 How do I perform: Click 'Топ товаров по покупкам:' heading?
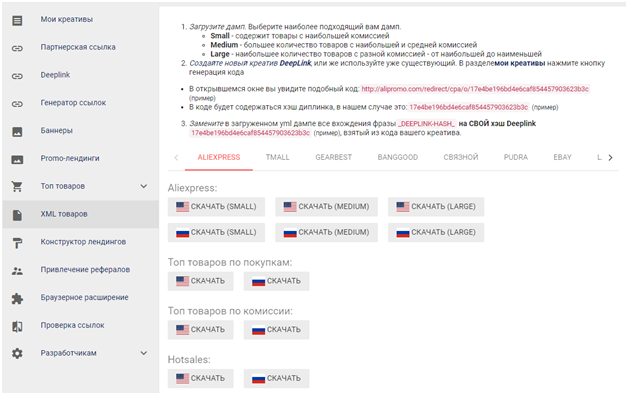coord(230,262)
